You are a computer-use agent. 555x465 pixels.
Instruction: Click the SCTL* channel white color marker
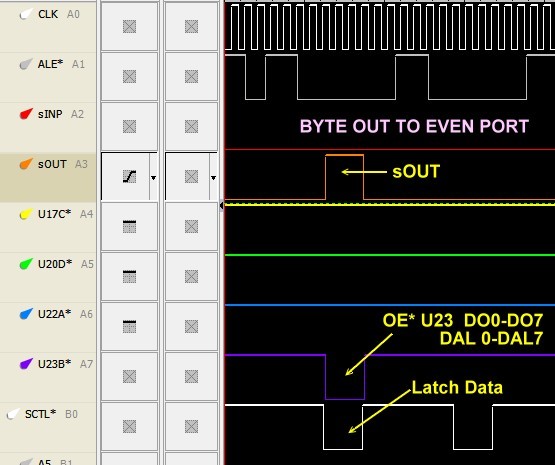(x=13, y=414)
